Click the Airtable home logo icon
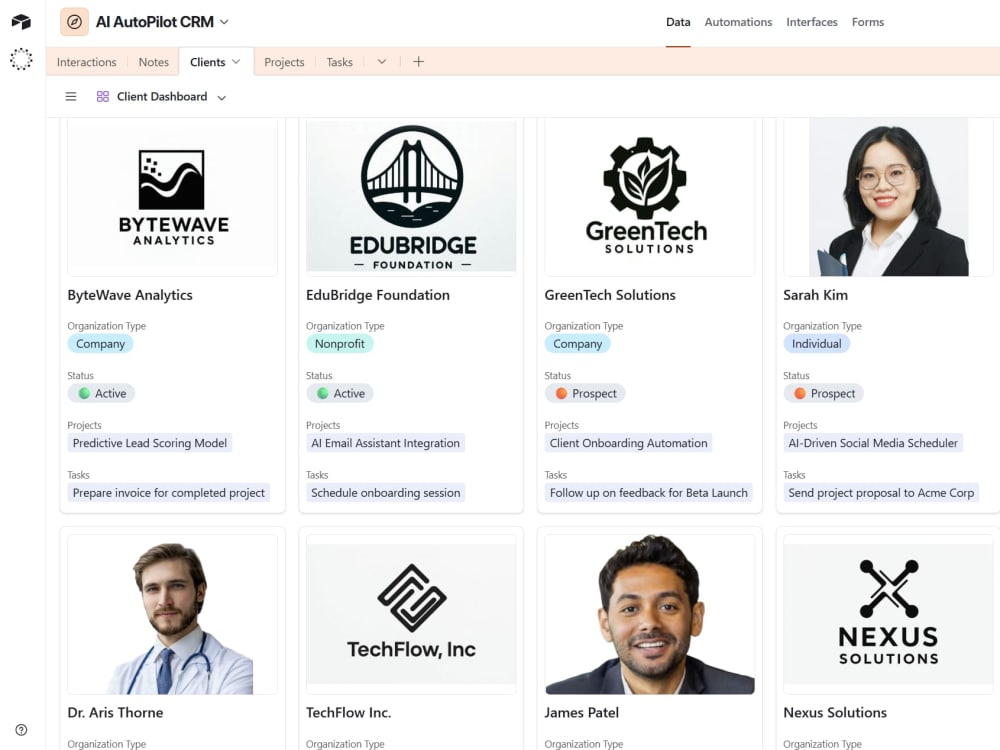The image size is (1000, 750). tap(21, 22)
